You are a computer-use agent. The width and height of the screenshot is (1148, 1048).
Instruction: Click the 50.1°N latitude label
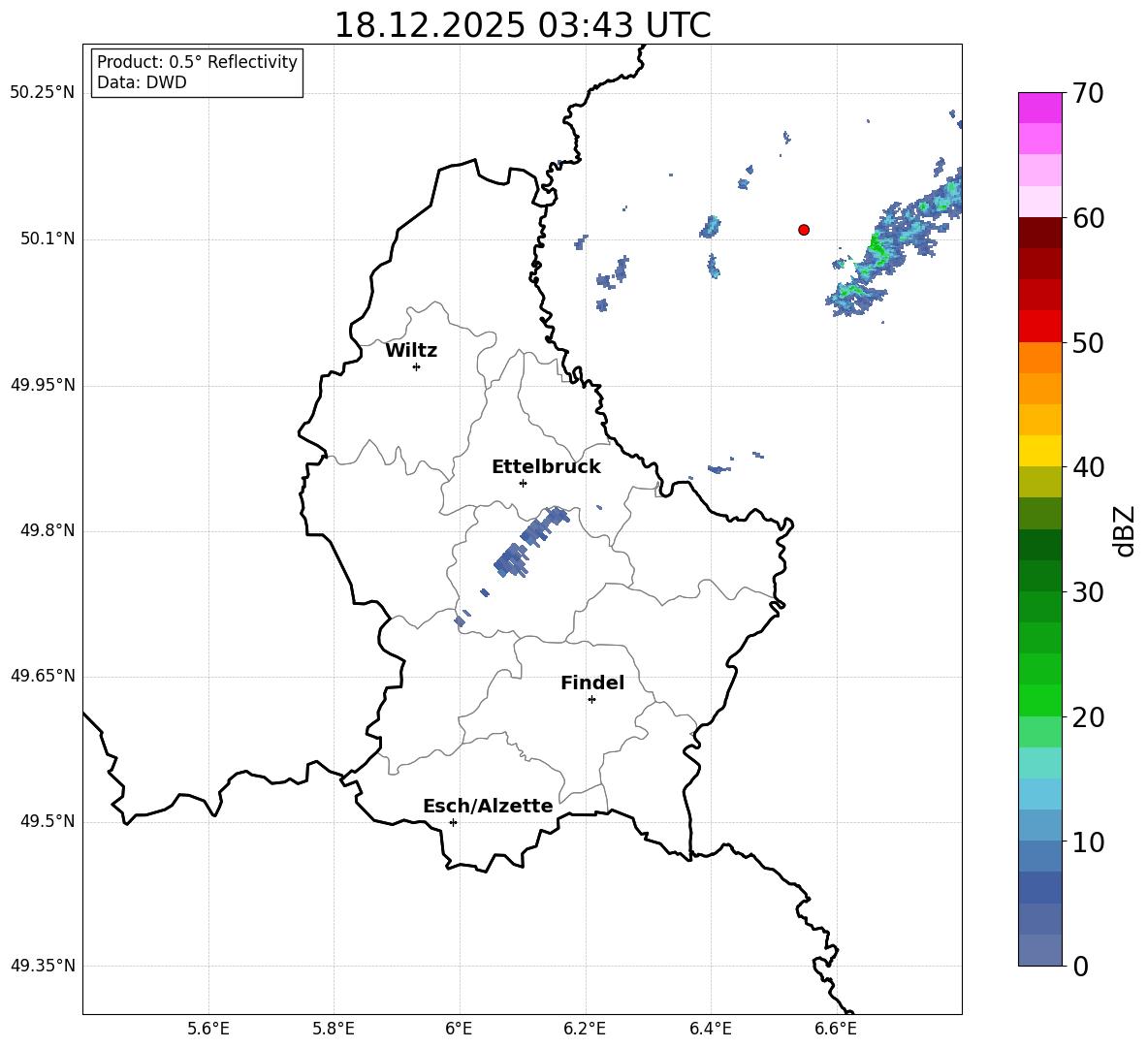coord(48,238)
